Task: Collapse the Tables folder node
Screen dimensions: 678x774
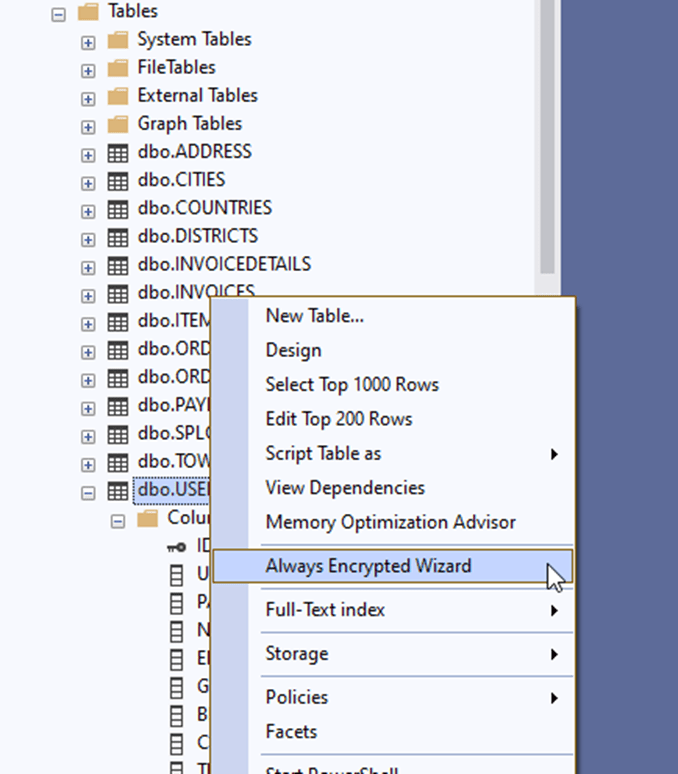Action: [59, 12]
